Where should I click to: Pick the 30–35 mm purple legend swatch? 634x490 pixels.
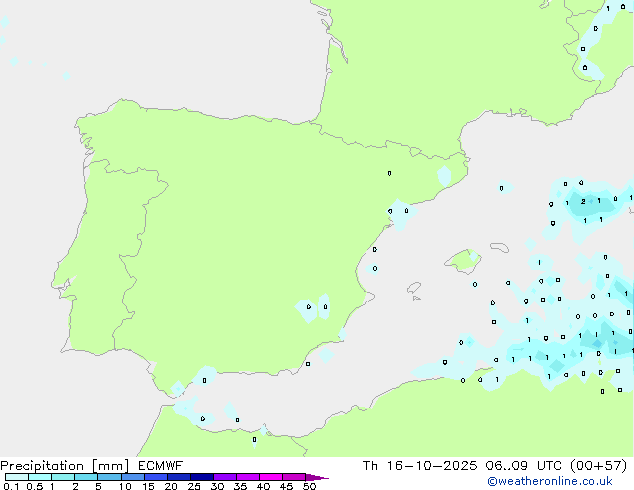(x=225, y=477)
